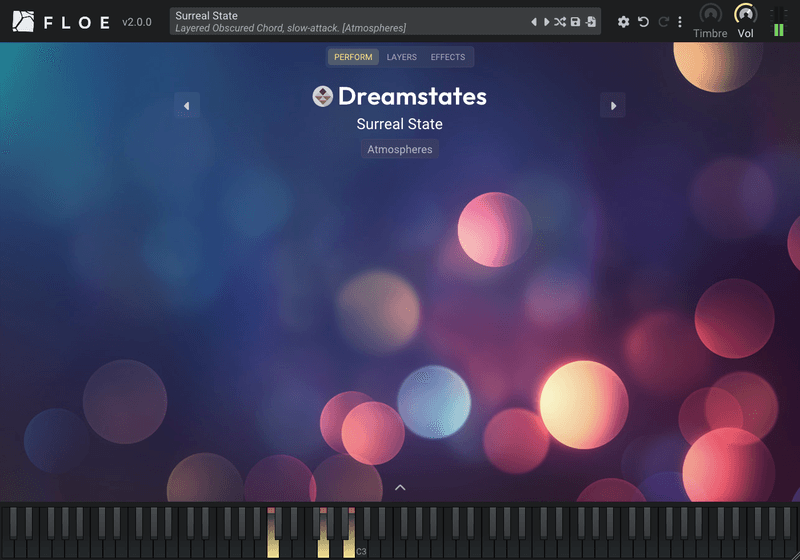
Task: Click the Dreamstates library title
Action: pyautogui.click(x=412, y=96)
